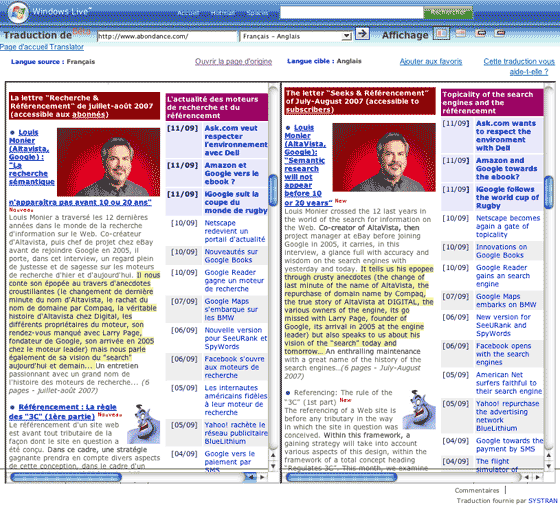Open the Hotmail menu item
The image size is (560, 505).
(x=223, y=12)
